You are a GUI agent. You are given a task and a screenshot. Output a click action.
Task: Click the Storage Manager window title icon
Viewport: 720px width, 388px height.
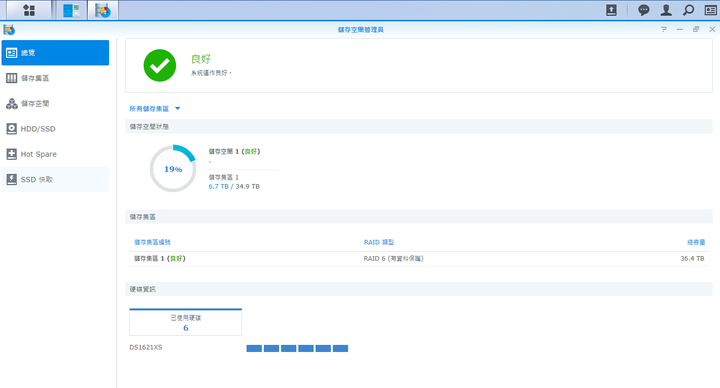(x=9, y=30)
